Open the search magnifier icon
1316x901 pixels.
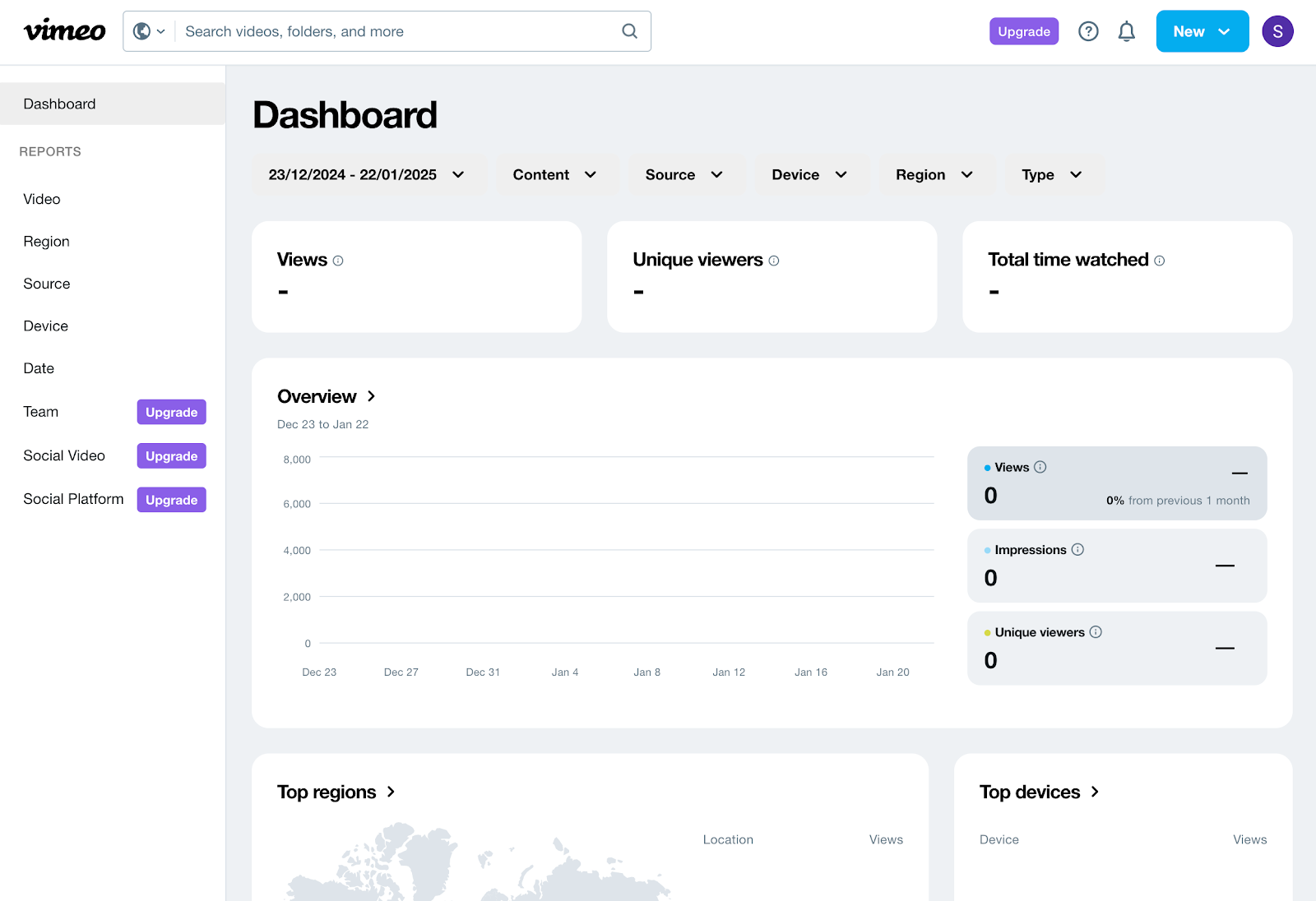[x=629, y=31]
